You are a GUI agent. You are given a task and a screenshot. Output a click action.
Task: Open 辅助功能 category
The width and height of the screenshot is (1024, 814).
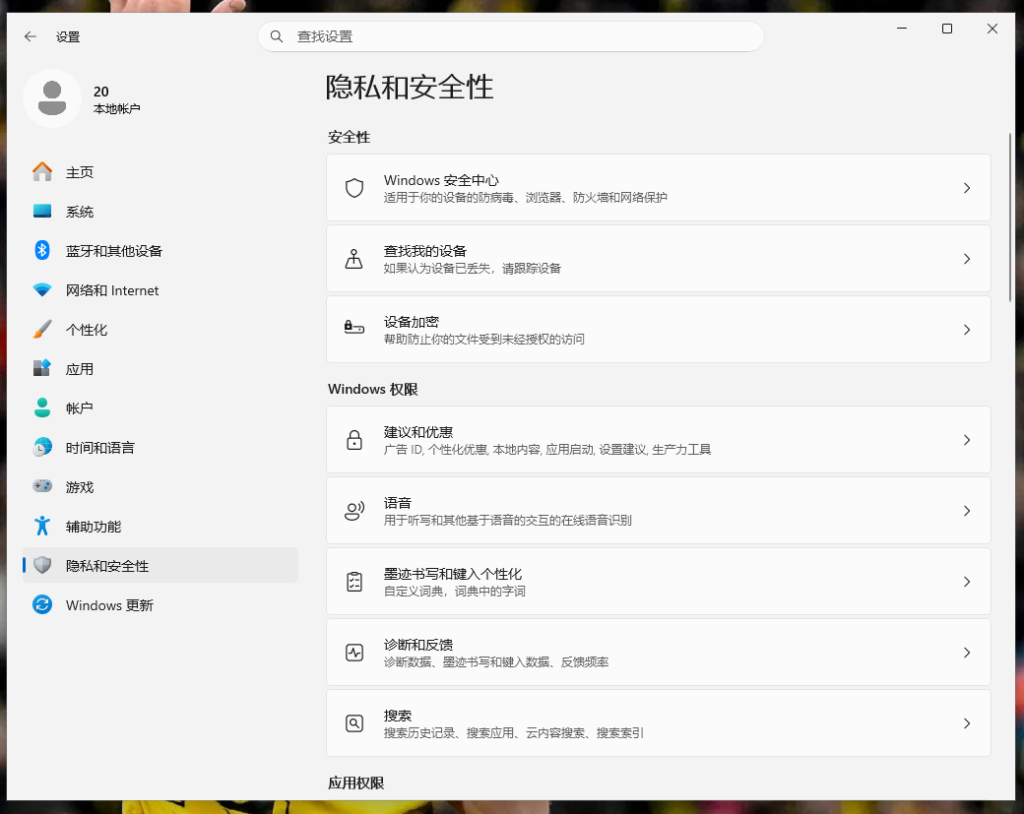click(x=160, y=526)
